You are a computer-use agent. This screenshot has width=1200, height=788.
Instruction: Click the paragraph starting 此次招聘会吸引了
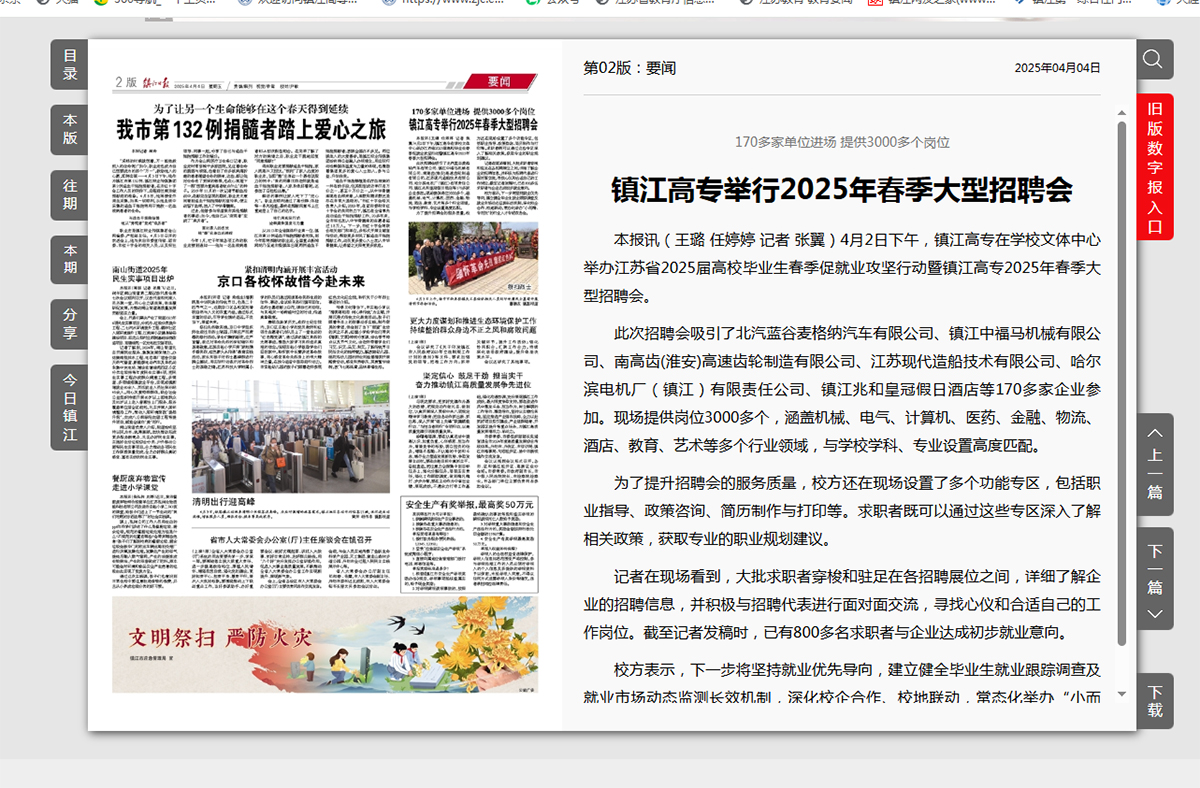(842, 389)
